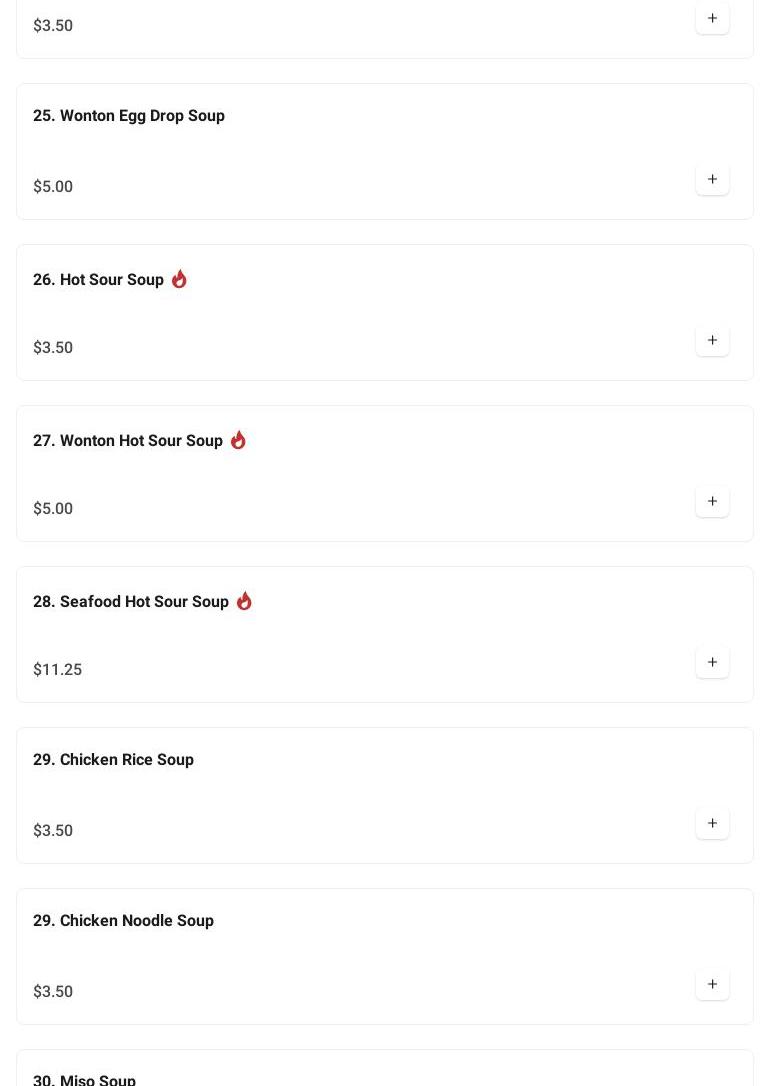This screenshot has height=1086, width=770.
Task: Add Wonton Egg Drop Soup with plus button
Action: [712, 180]
